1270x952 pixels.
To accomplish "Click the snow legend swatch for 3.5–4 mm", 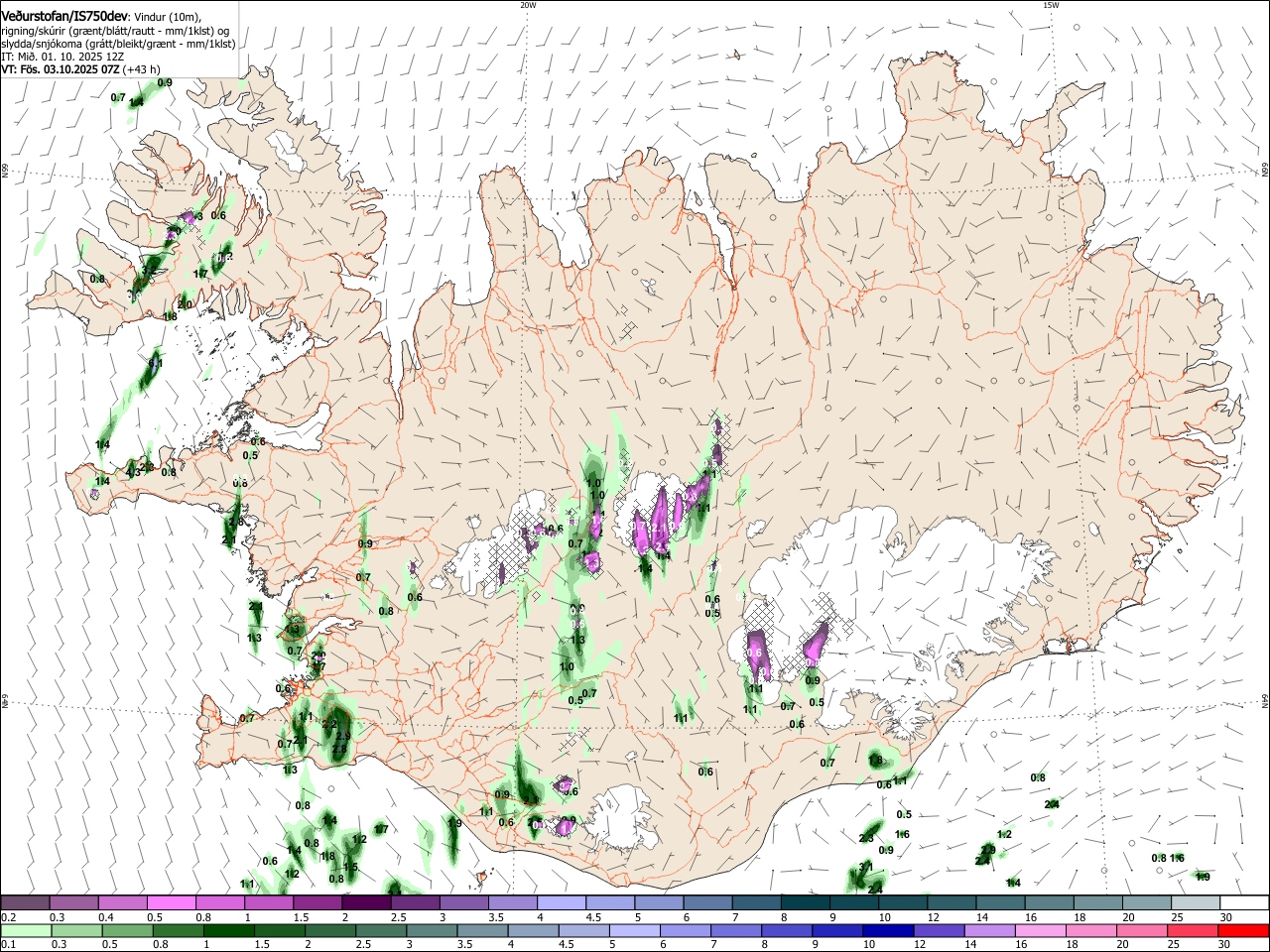I will click(x=512, y=903).
